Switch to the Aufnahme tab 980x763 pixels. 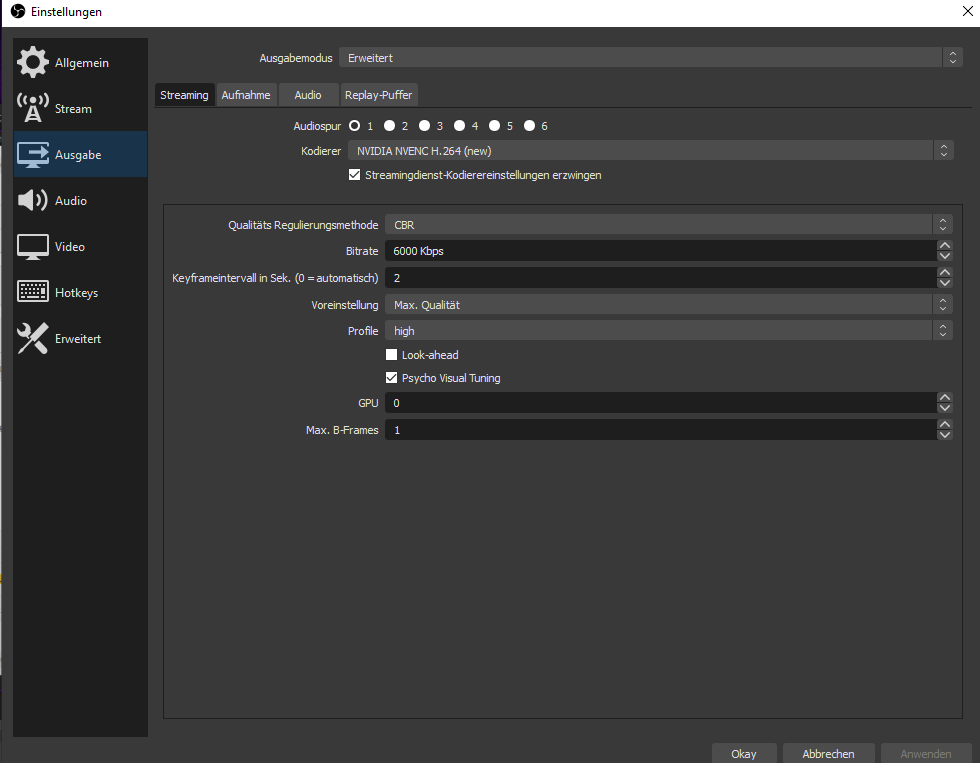[x=246, y=95]
